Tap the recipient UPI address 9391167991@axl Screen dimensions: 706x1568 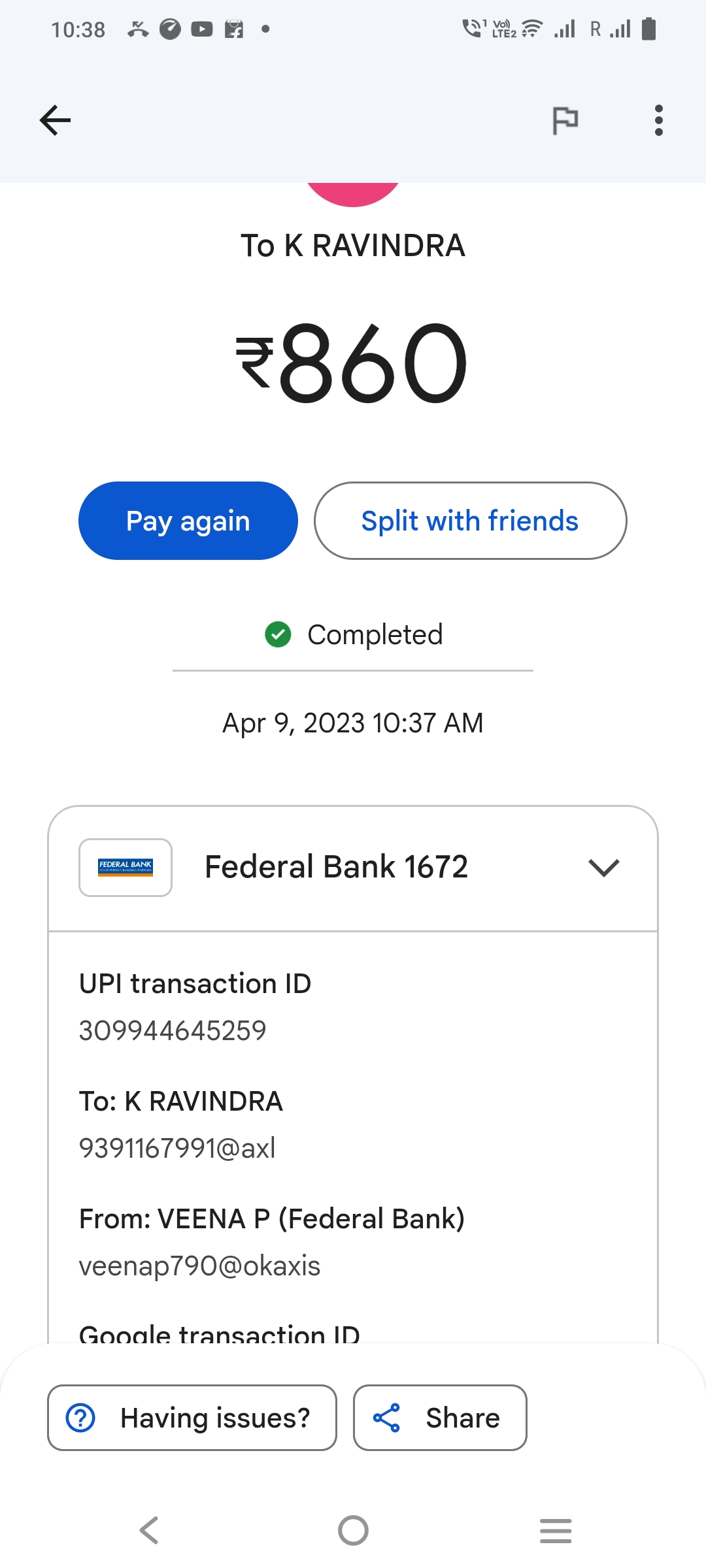pyautogui.click(x=177, y=1148)
